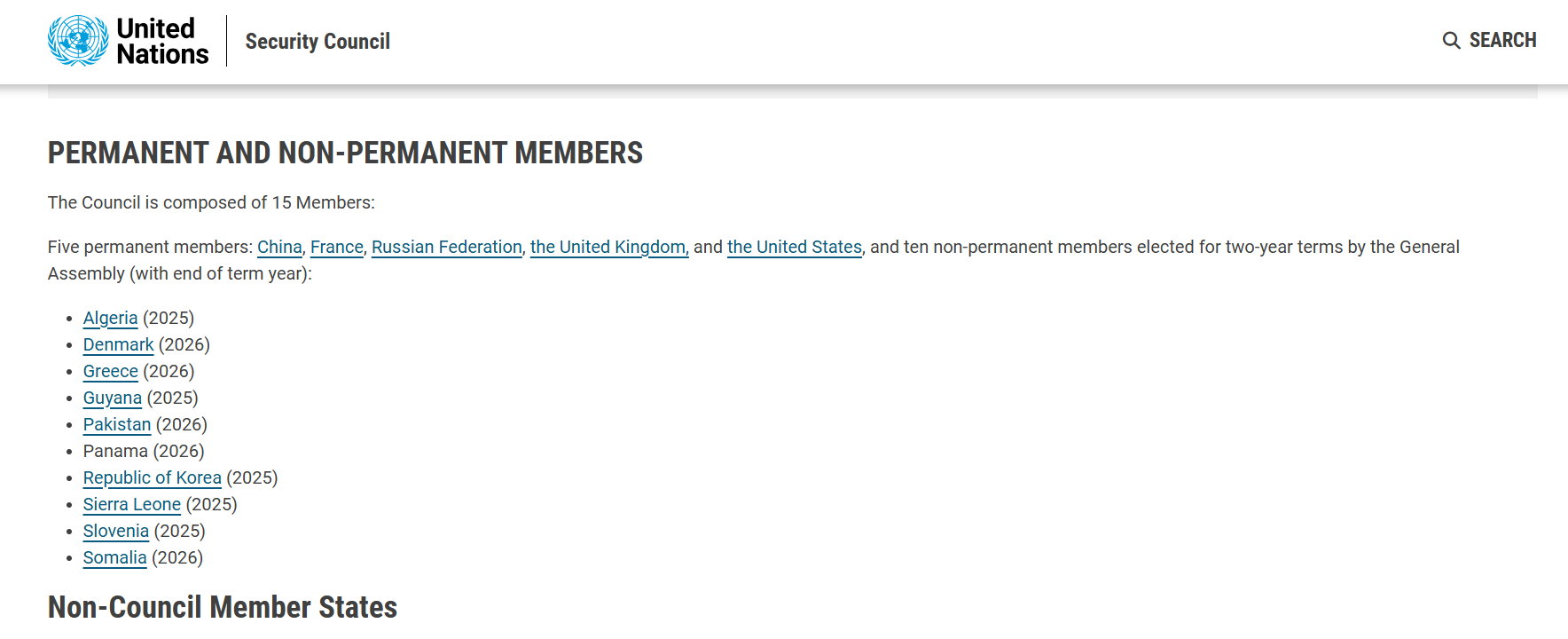Follow the Greece member link
The height and width of the screenshot is (639, 1568).
coord(110,371)
